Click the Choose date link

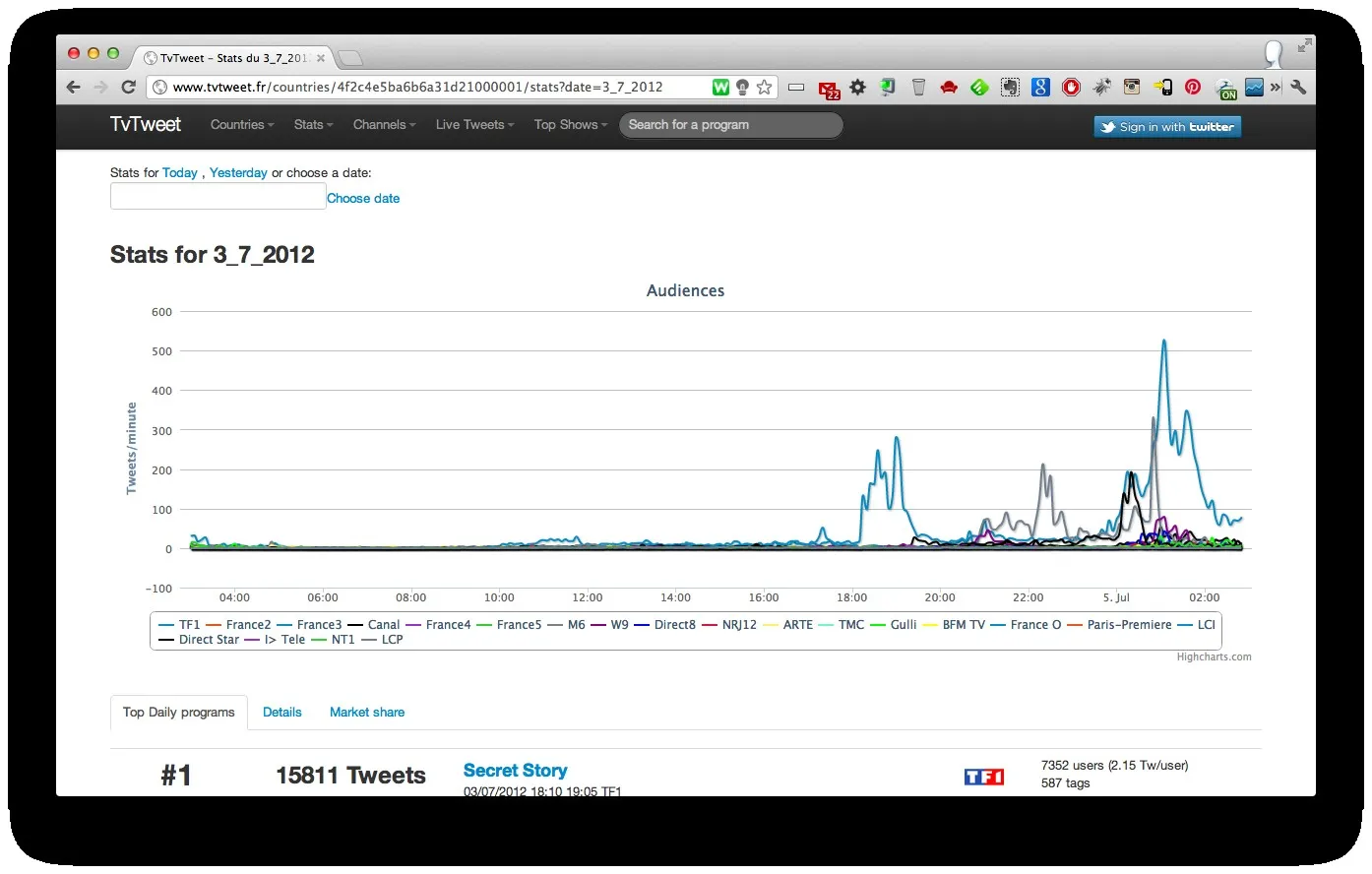363,198
